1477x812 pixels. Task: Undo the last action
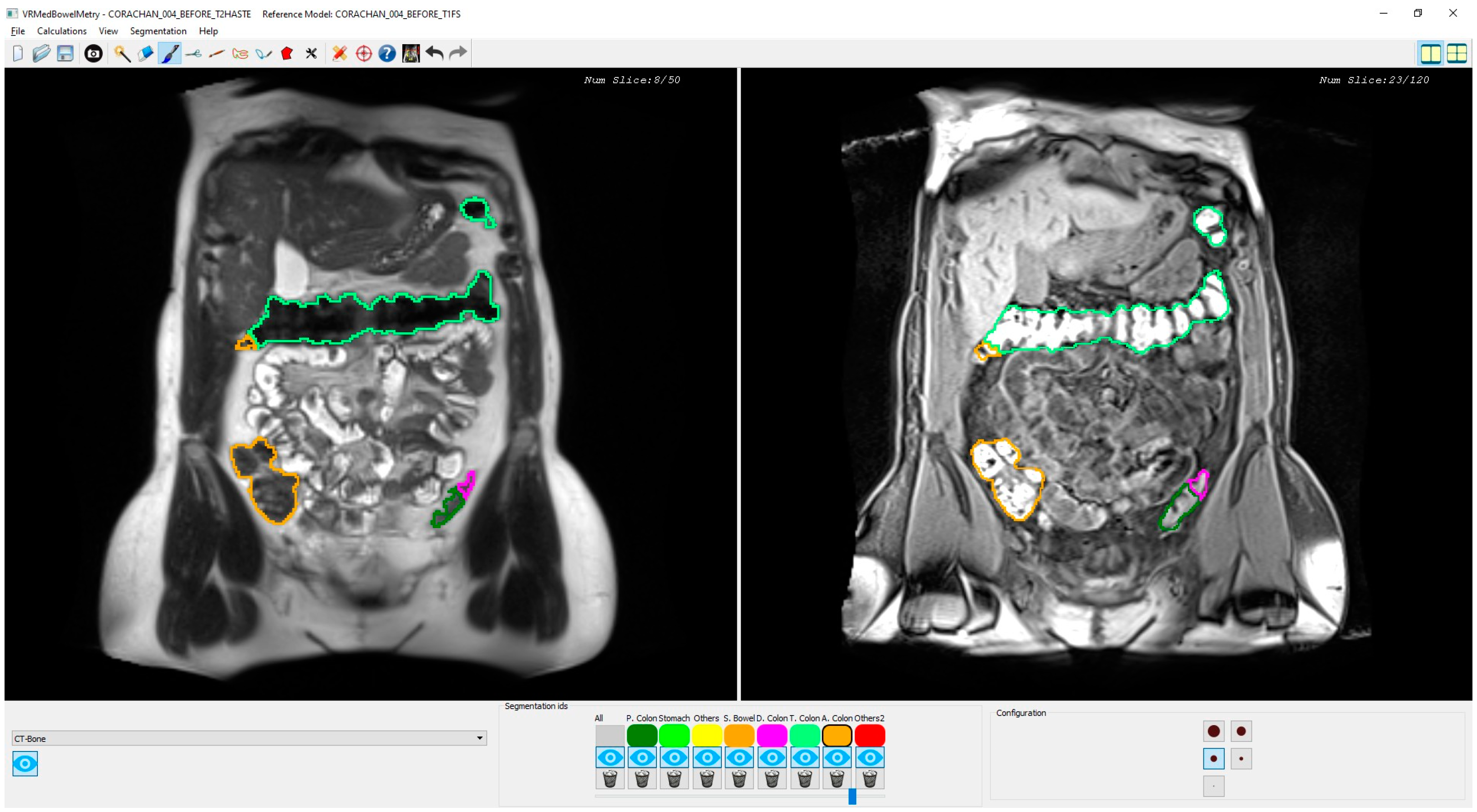click(x=435, y=53)
